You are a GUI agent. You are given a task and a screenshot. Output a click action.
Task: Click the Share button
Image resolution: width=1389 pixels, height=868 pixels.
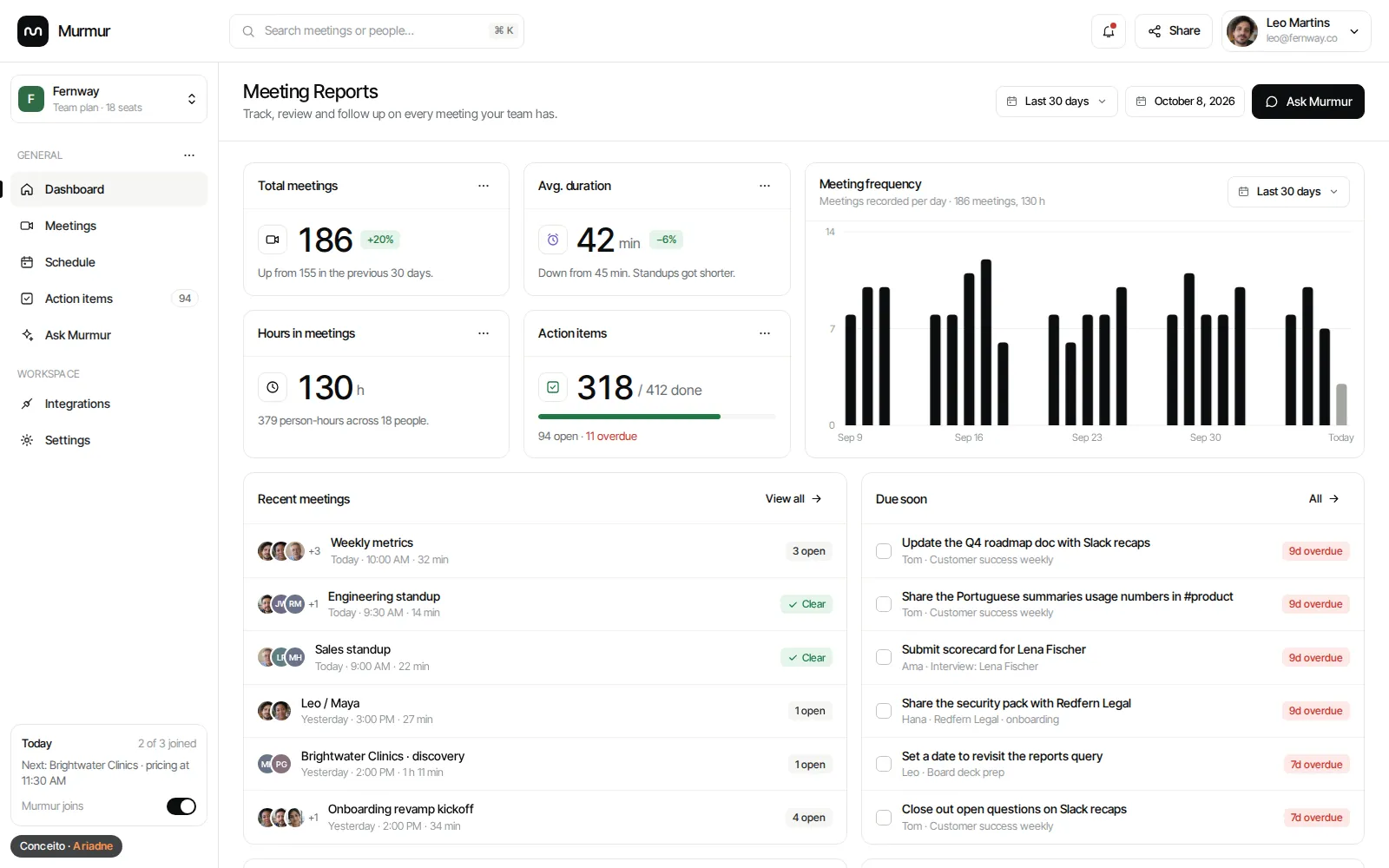(x=1174, y=31)
